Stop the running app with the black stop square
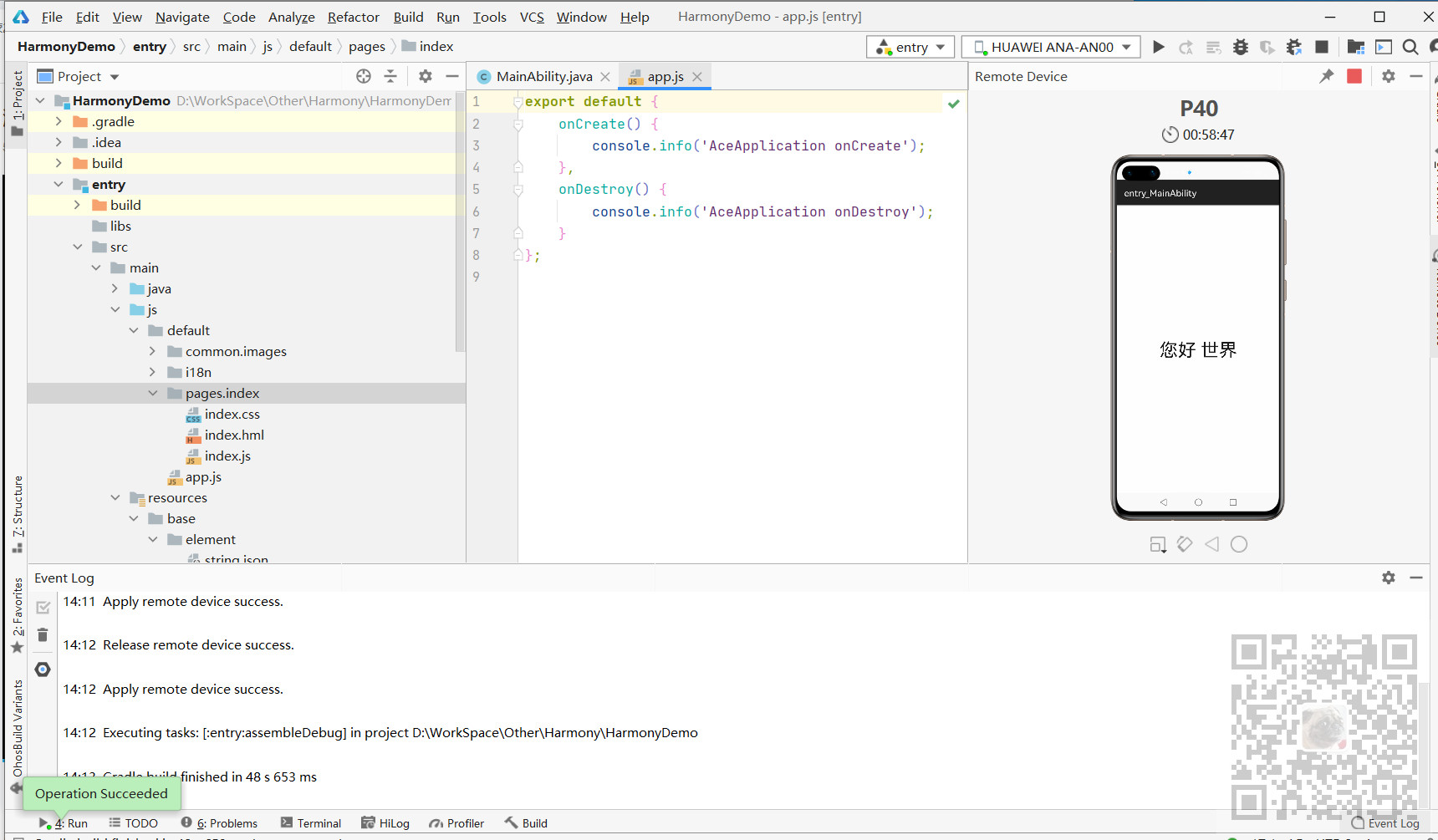Image resolution: width=1438 pixels, height=840 pixels. pos(1322,47)
